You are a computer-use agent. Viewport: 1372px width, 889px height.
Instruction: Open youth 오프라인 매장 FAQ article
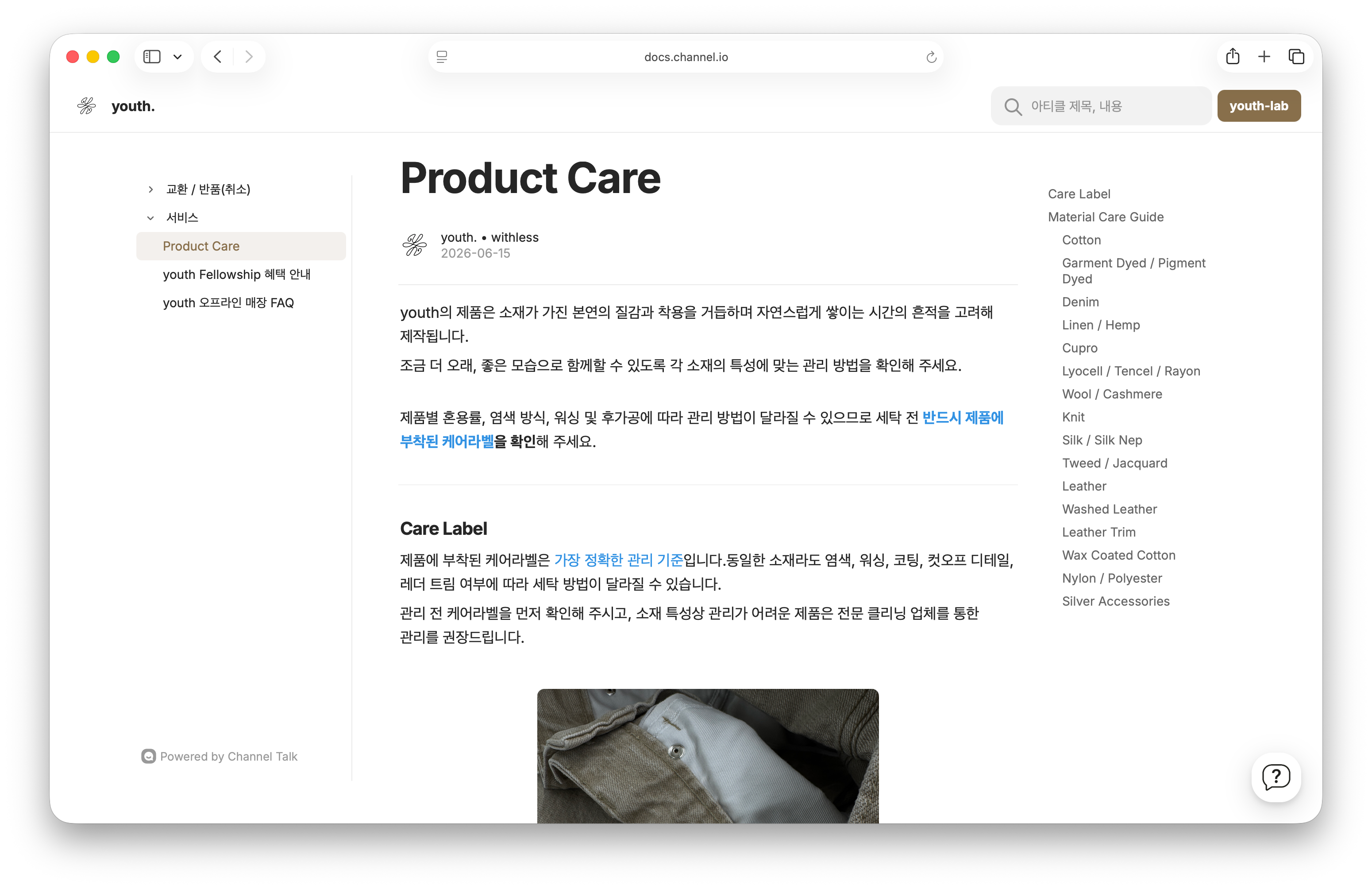pos(228,303)
